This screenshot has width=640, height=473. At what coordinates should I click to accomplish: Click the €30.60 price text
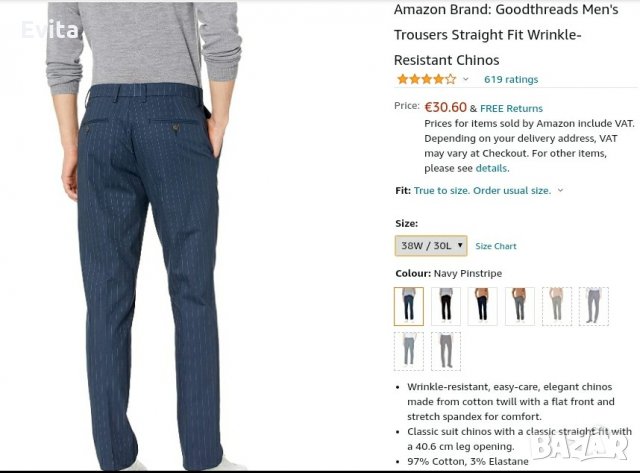(445, 107)
